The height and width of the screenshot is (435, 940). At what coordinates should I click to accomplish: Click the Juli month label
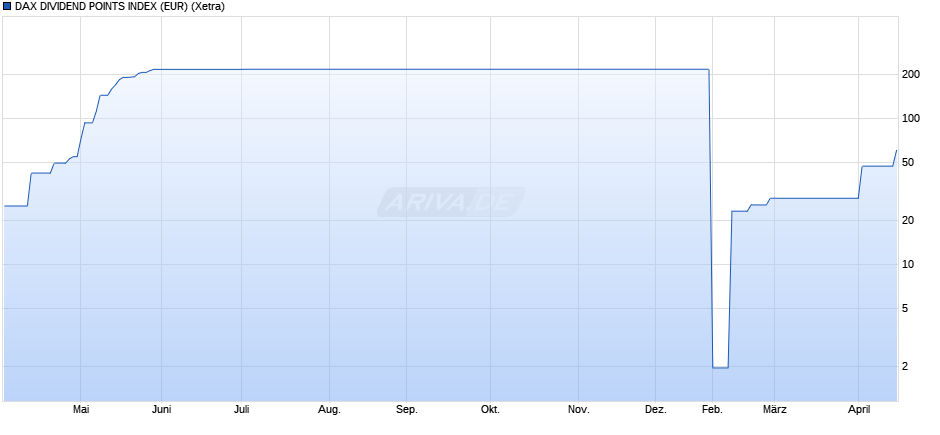tap(241, 410)
